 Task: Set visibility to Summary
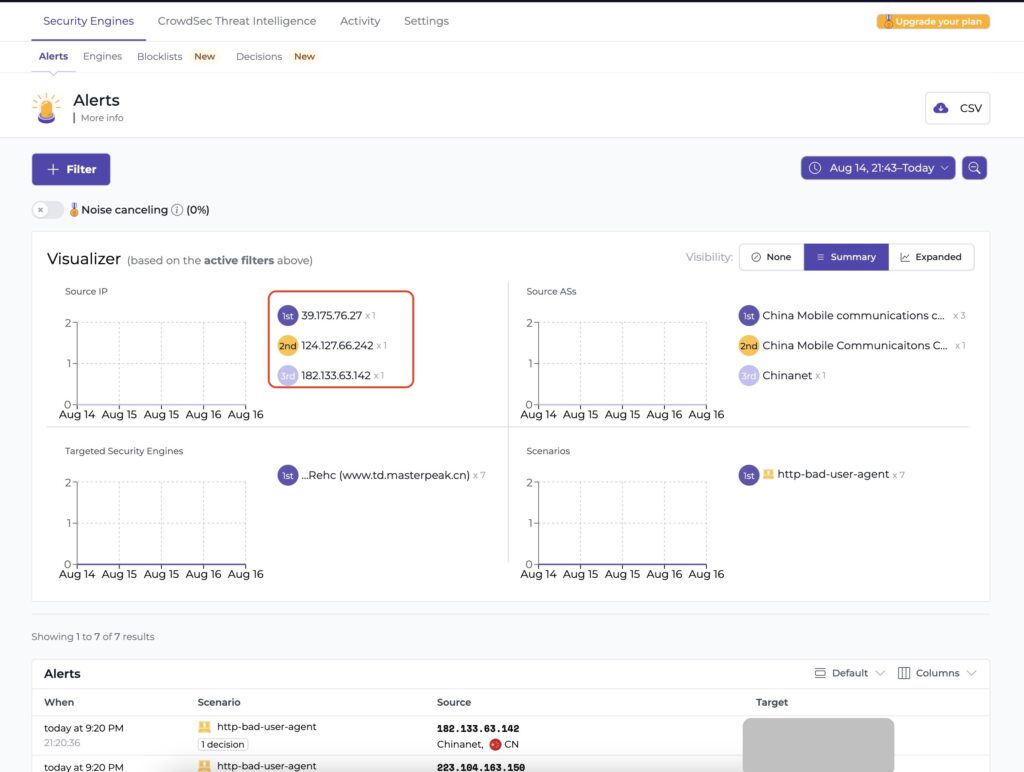pos(846,257)
